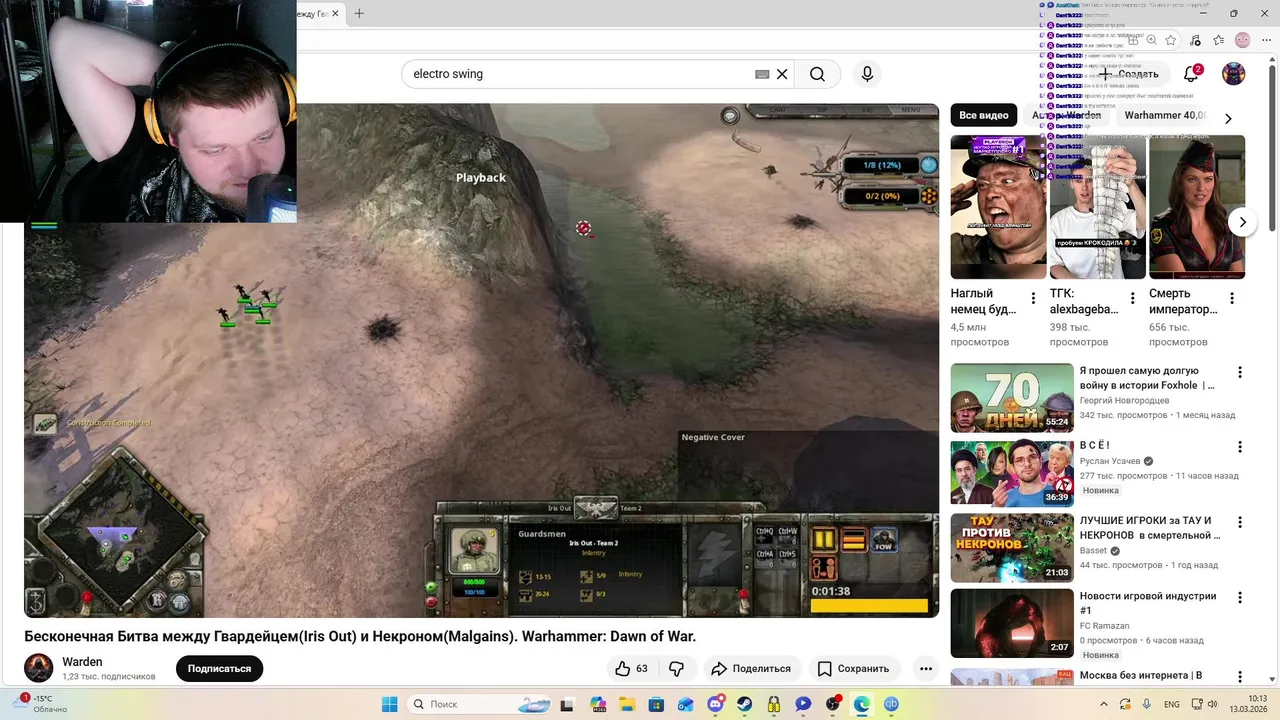This screenshot has height=720, width=1280.
Task: Click the Поделиться share button
Action: pyautogui.click(x=750, y=668)
